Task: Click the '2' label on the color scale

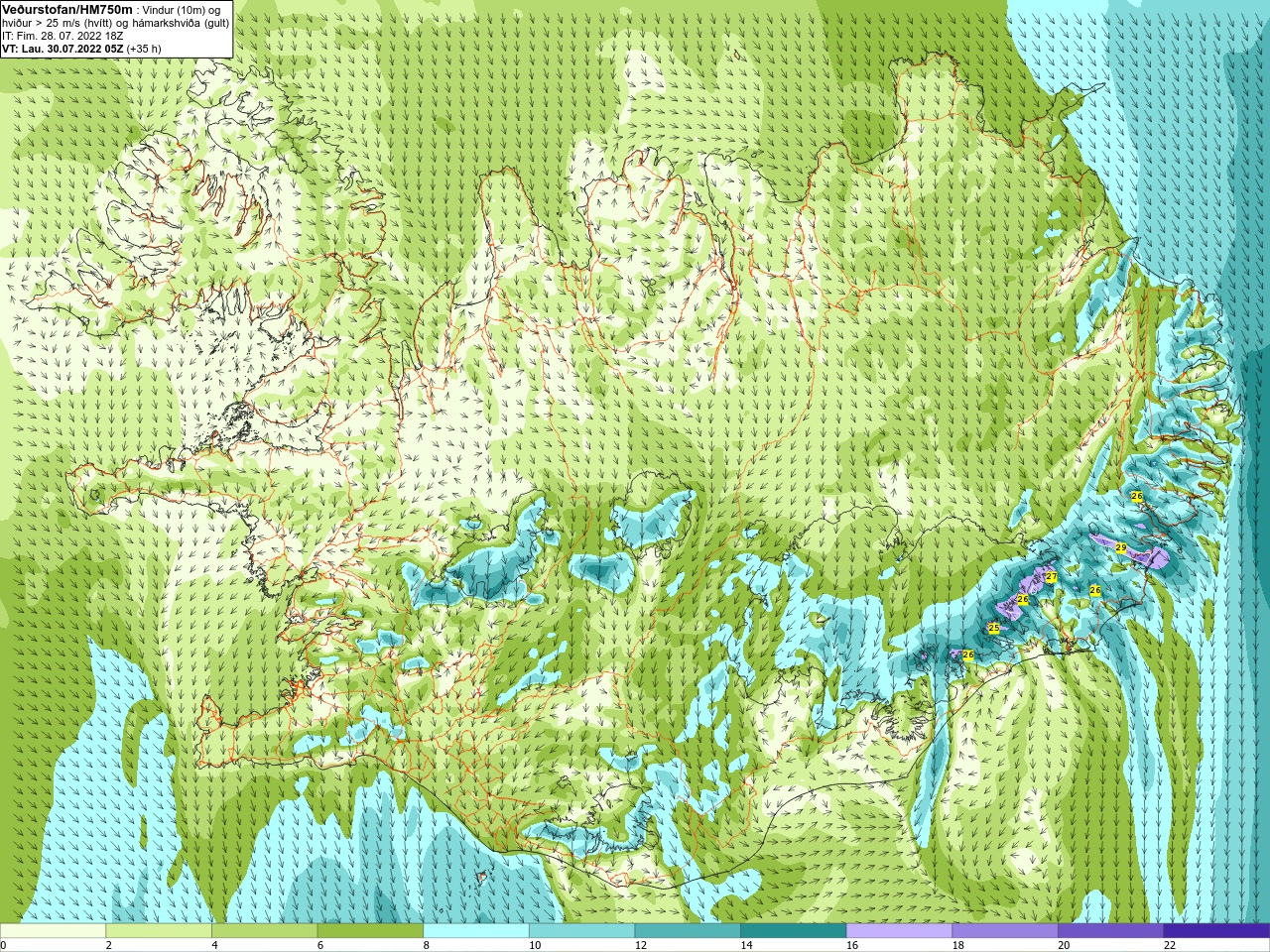Action: [109, 945]
